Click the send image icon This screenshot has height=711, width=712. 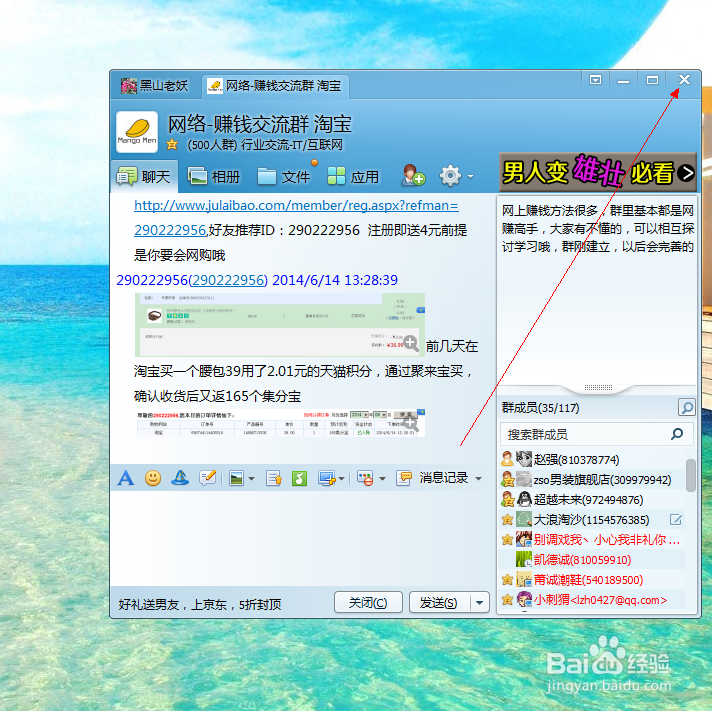coord(237,478)
